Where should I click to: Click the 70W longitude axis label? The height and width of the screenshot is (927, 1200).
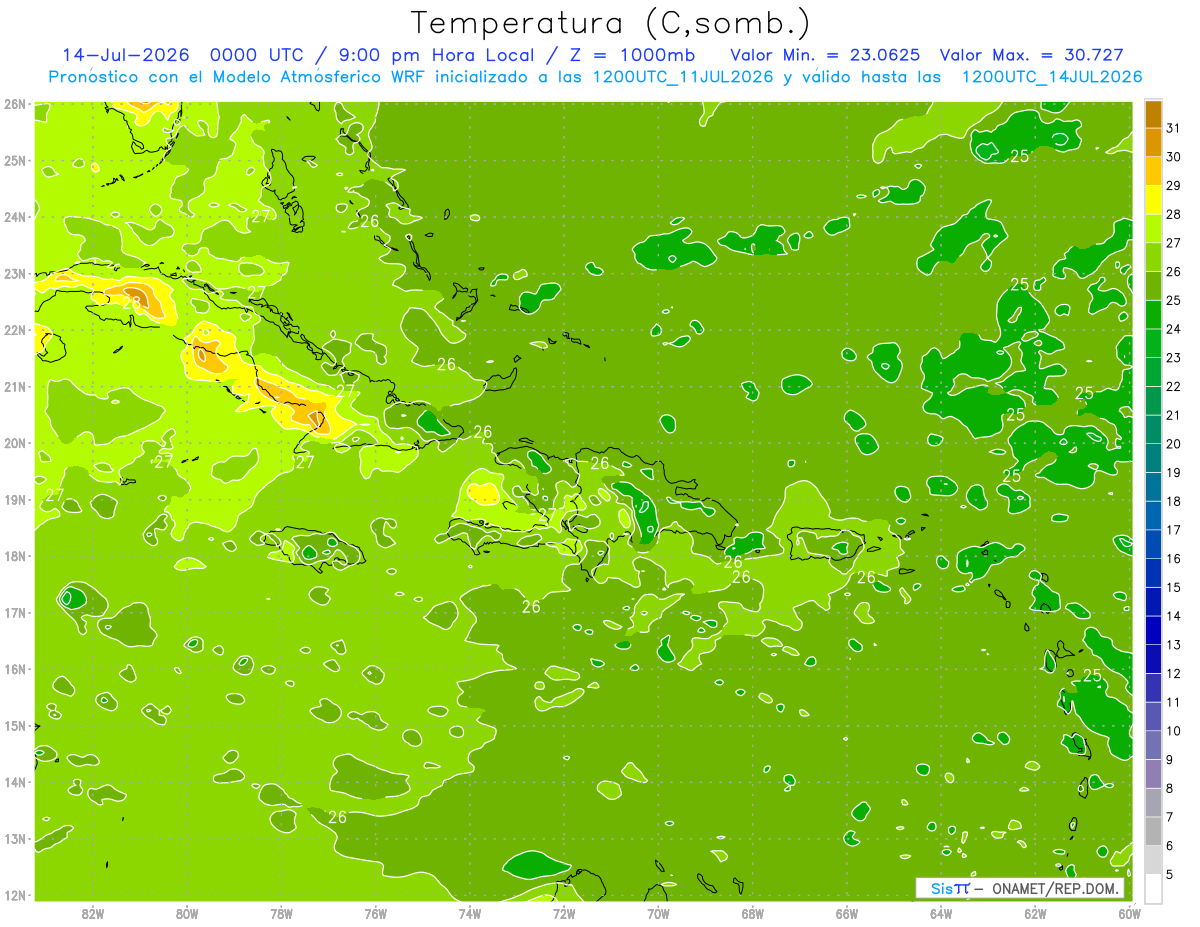658,913
